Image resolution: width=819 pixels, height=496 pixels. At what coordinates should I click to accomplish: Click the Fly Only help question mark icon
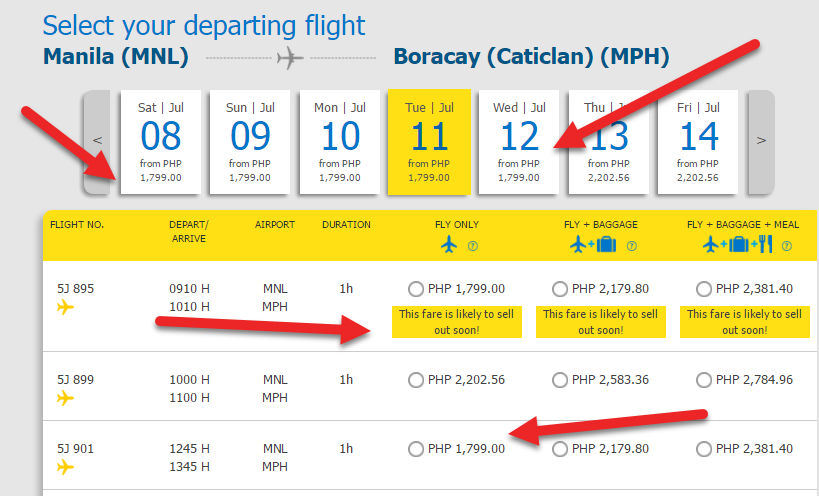(472, 246)
